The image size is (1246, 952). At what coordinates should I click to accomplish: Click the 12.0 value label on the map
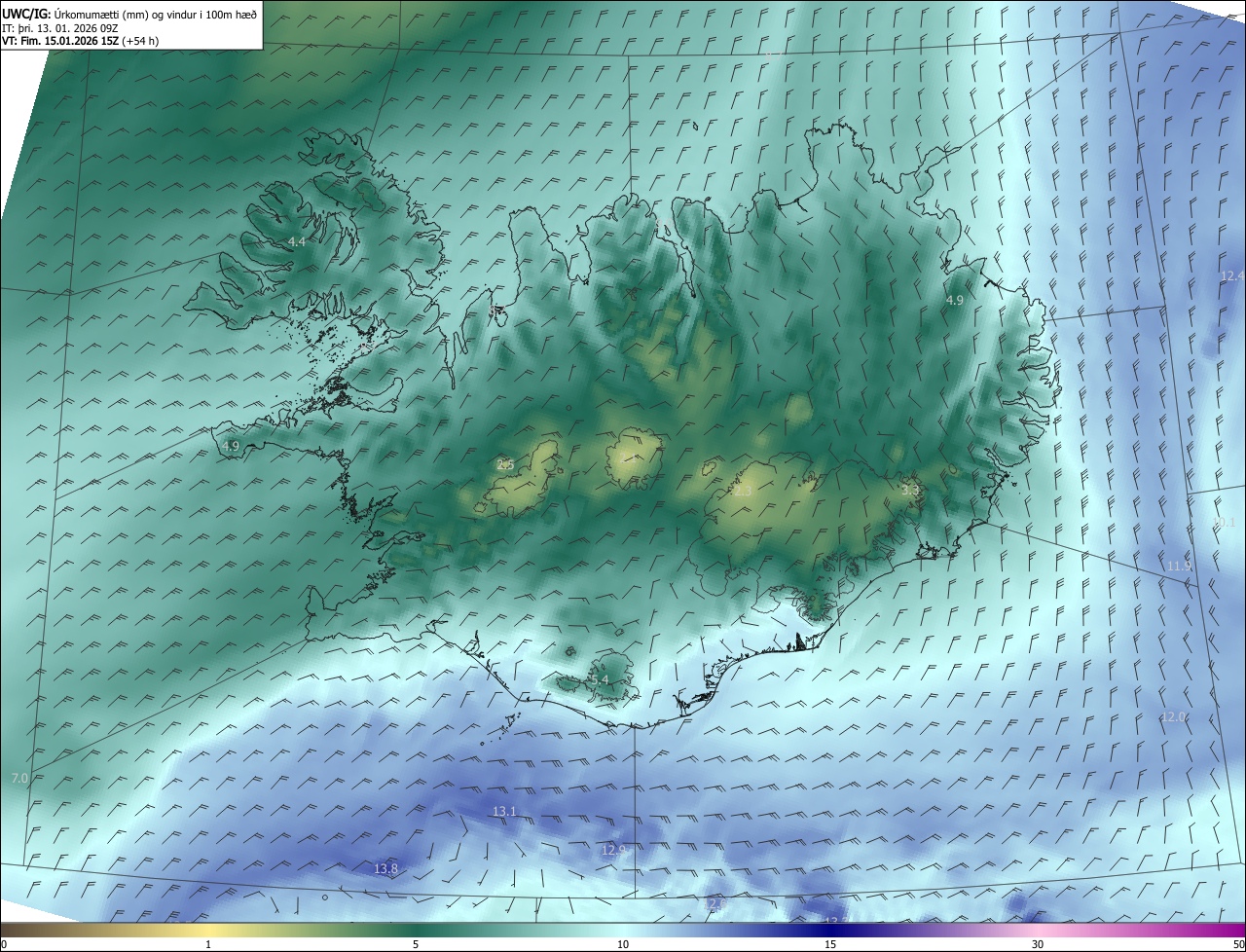click(x=1174, y=716)
